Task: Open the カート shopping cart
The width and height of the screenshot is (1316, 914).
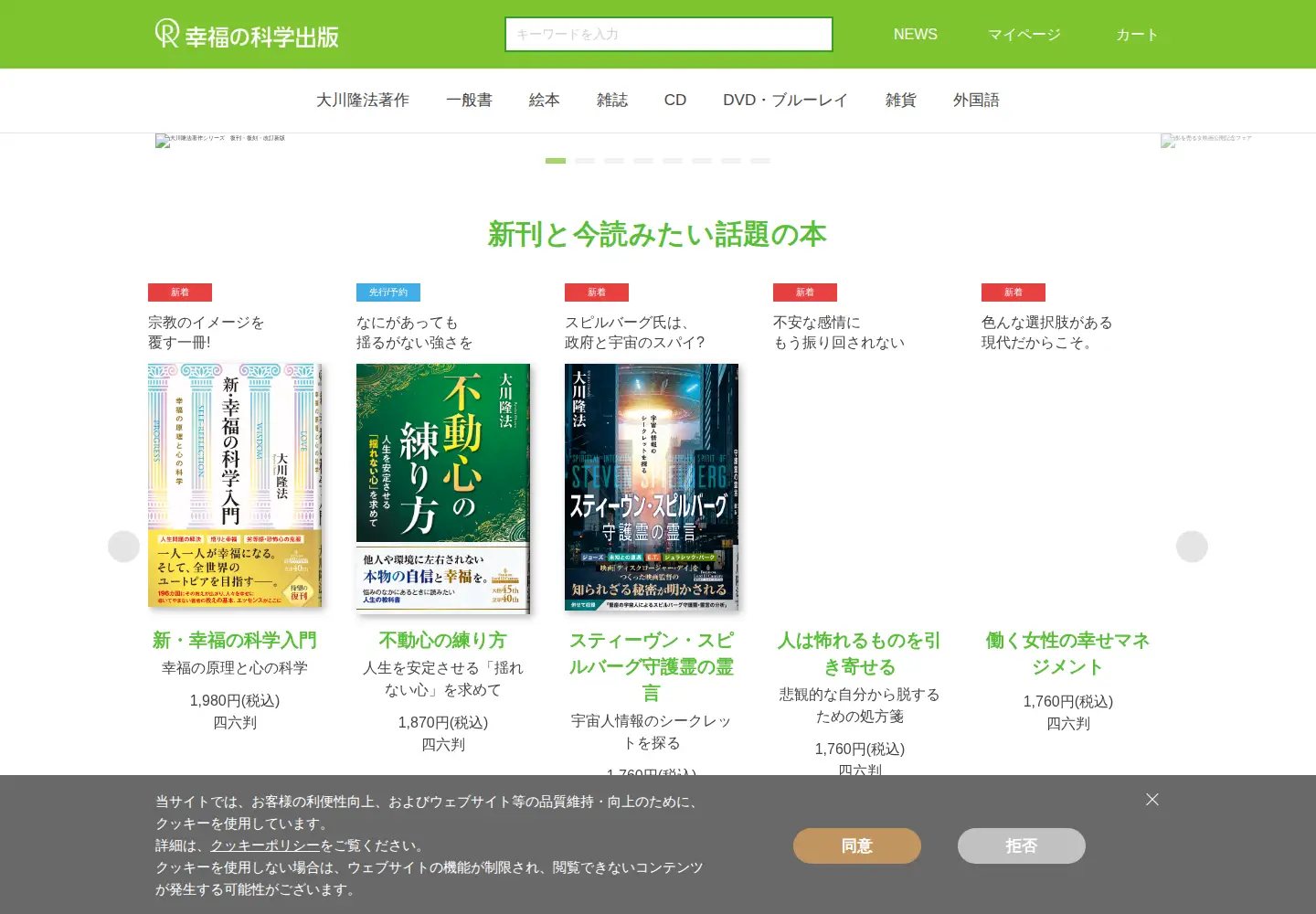Action: point(1137,34)
